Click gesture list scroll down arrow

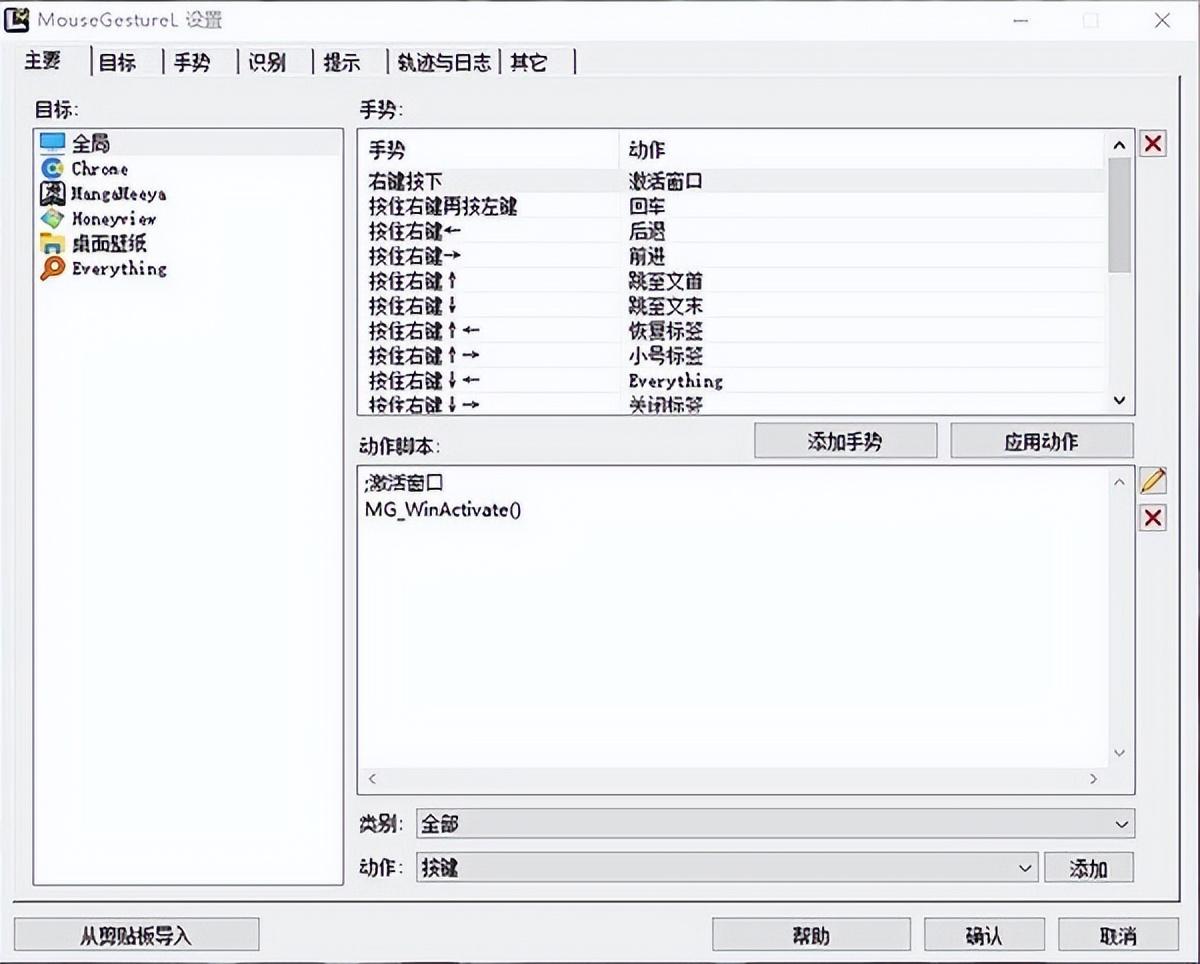[x=1120, y=400]
